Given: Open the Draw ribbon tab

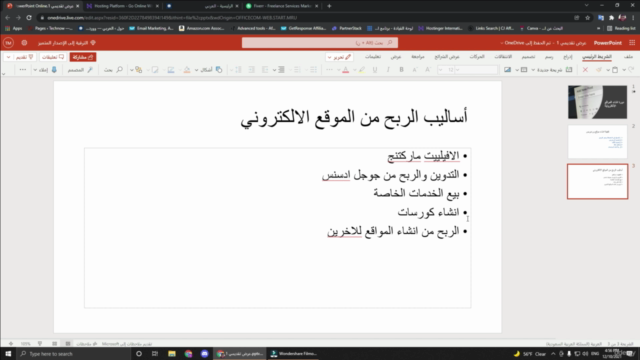Looking at the screenshot, I should pyautogui.click(x=549, y=57).
